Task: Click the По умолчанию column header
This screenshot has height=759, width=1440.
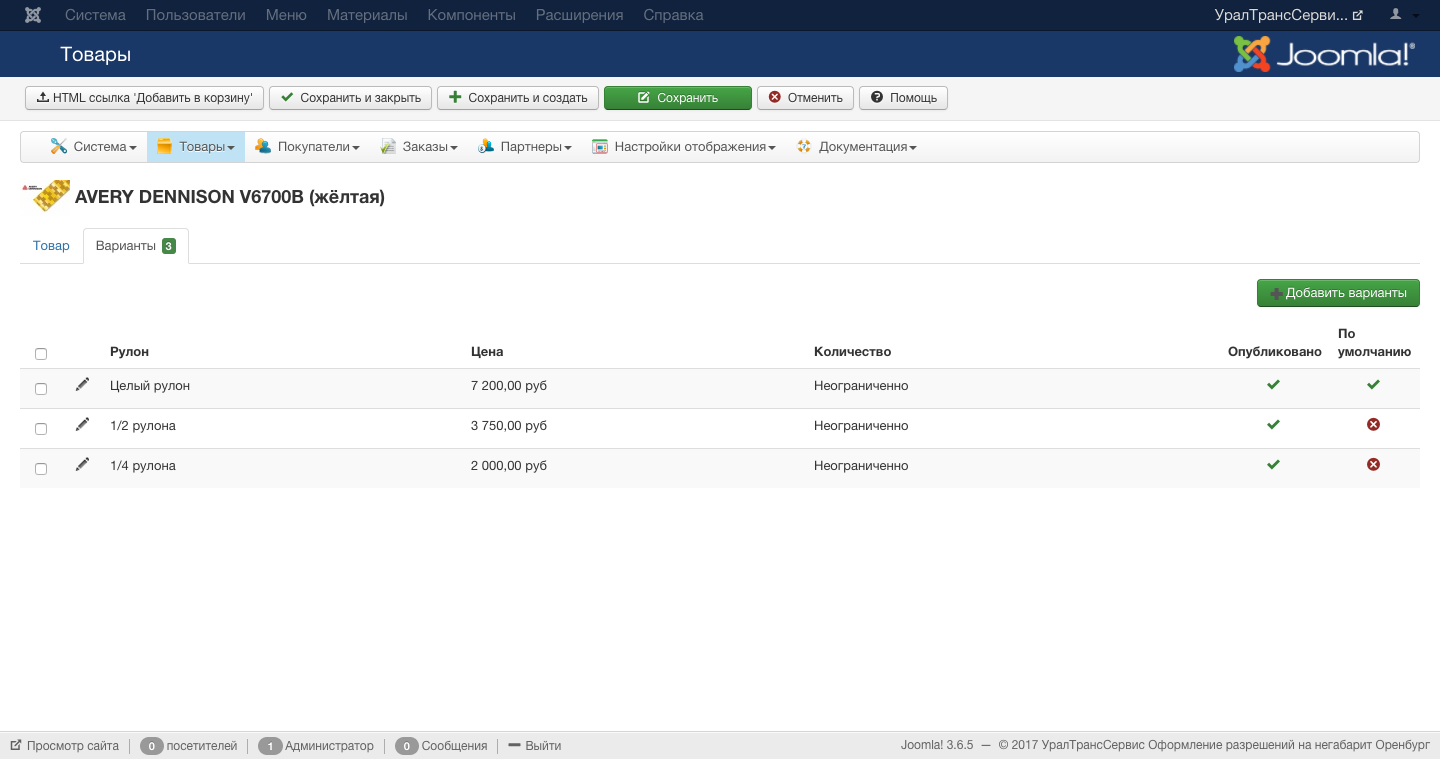Action: tap(1374, 343)
